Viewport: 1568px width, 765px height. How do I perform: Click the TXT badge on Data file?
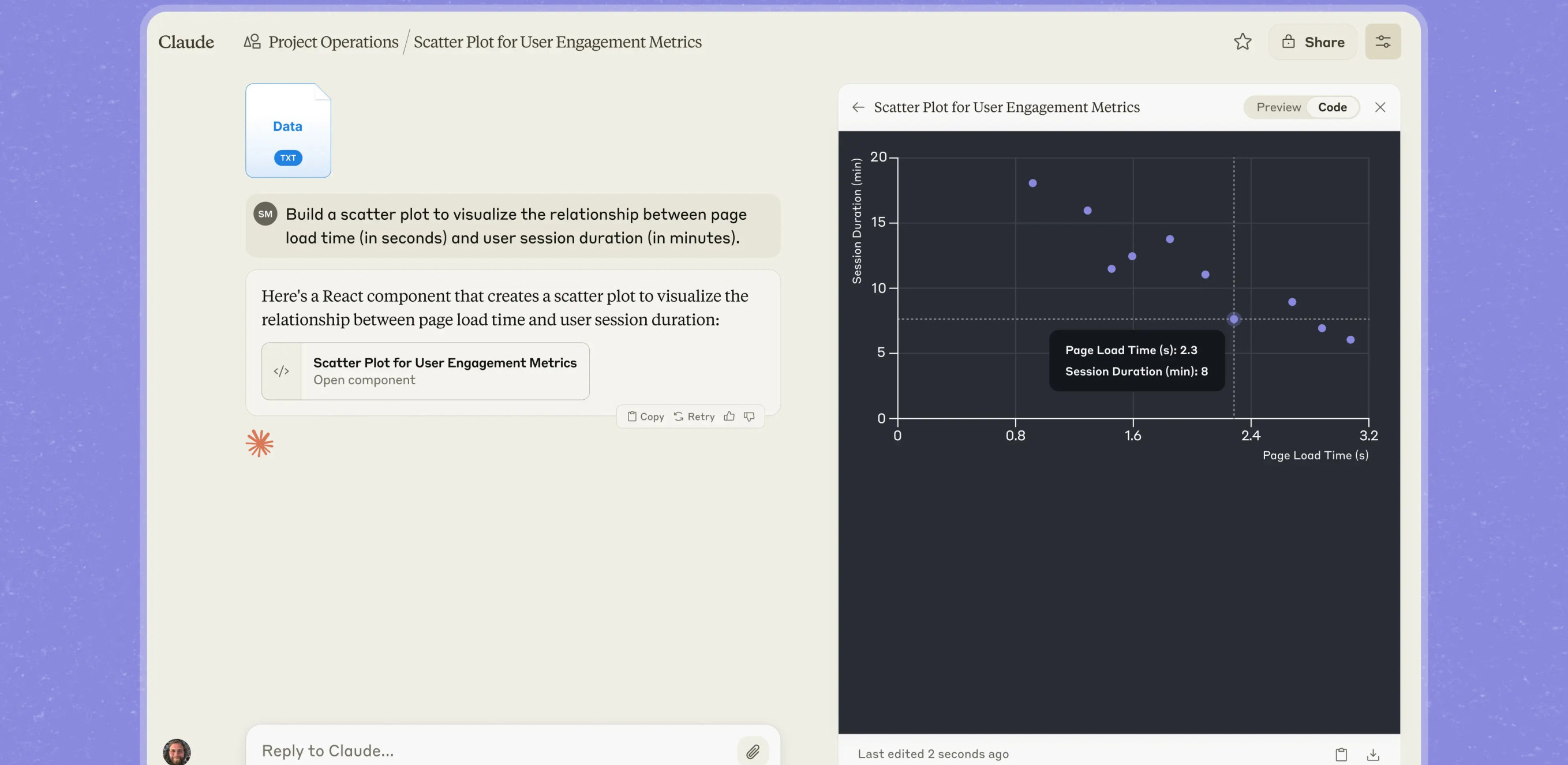click(x=288, y=157)
